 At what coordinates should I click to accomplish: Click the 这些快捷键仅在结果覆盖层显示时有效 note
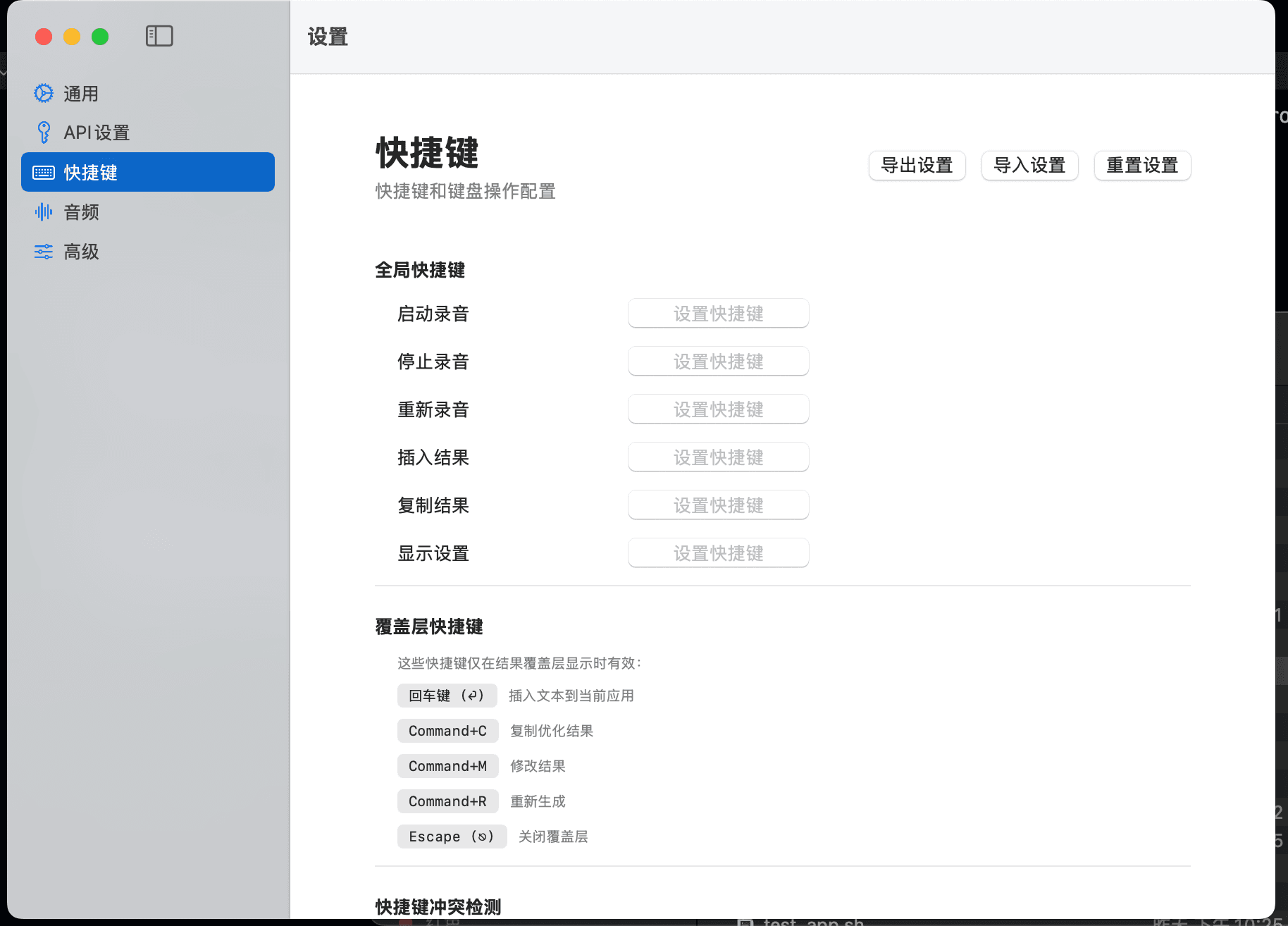520,663
